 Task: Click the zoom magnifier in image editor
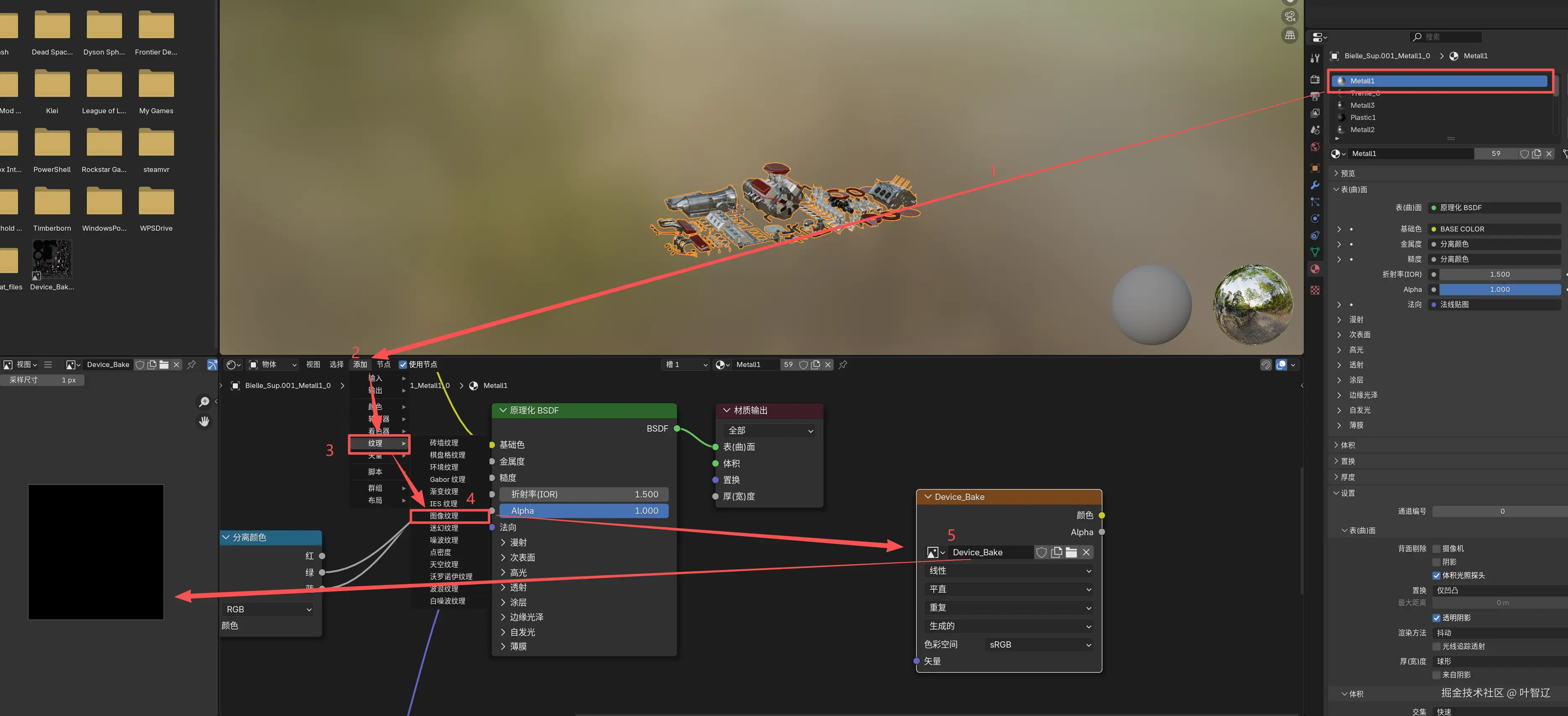[x=204, y=402]
